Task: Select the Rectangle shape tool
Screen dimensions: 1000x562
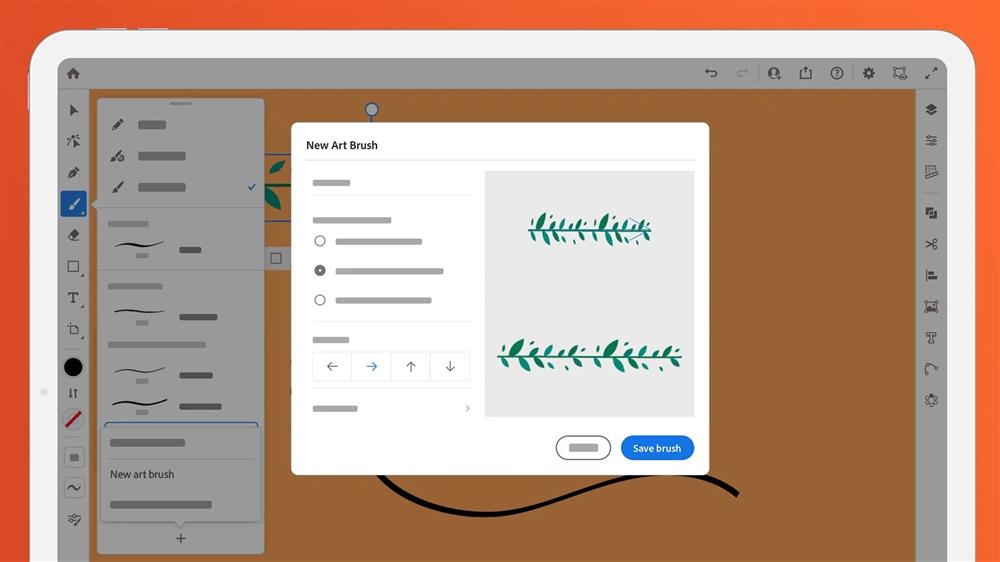Action: coord(73,267)
